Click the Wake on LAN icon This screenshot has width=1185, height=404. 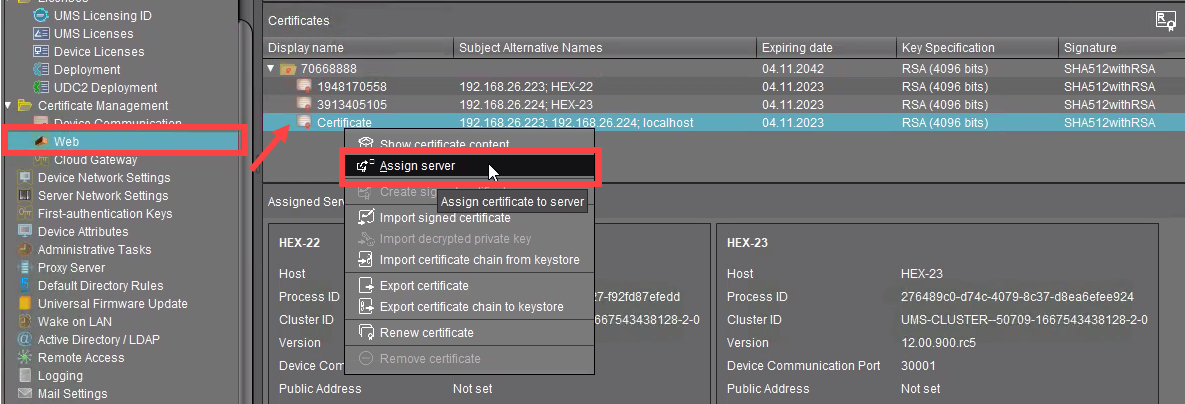pyautogui.click(x=25, y=322)
